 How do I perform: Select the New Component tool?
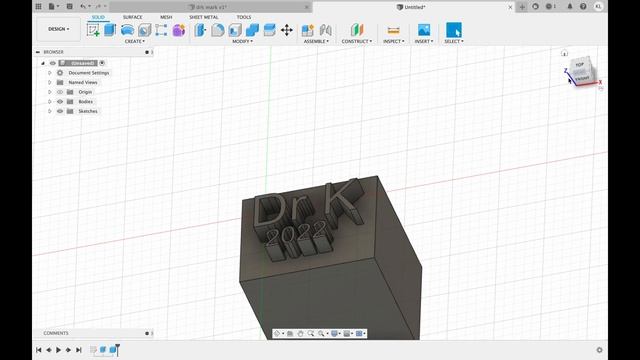[308, 30]
